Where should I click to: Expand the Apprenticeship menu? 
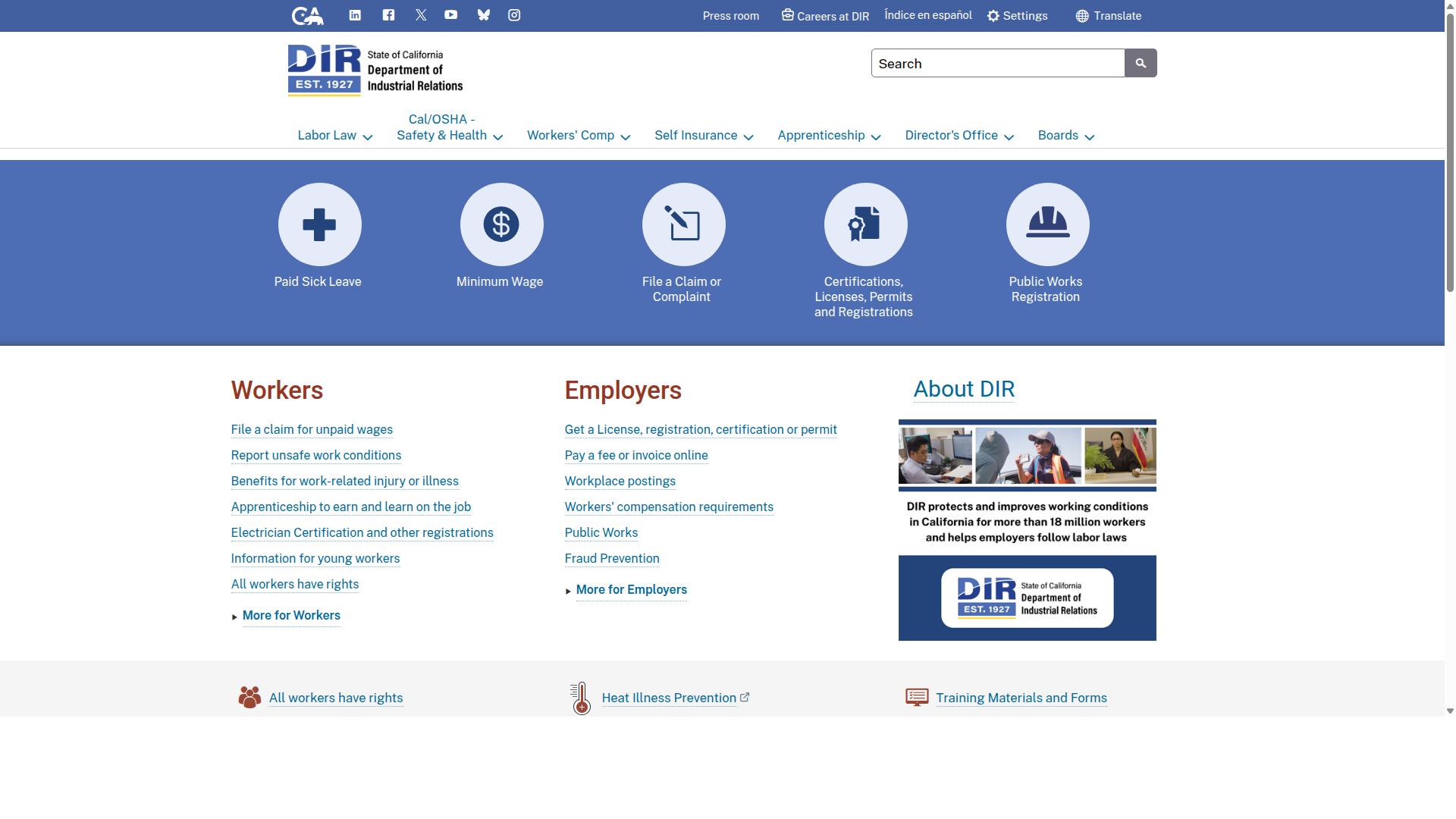point(829,136)
